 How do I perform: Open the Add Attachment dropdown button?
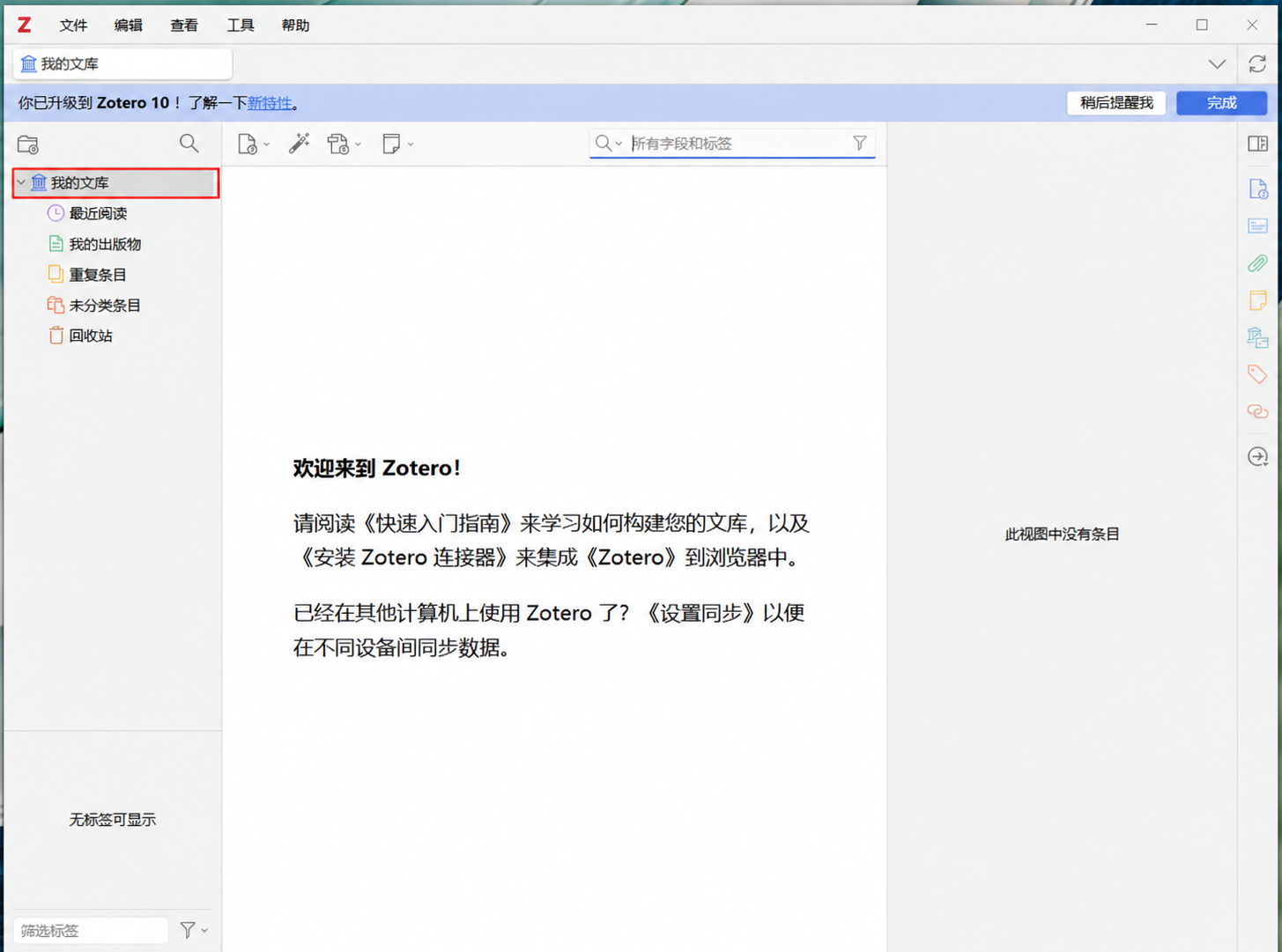pyautogui.click(x=344, y=144)
